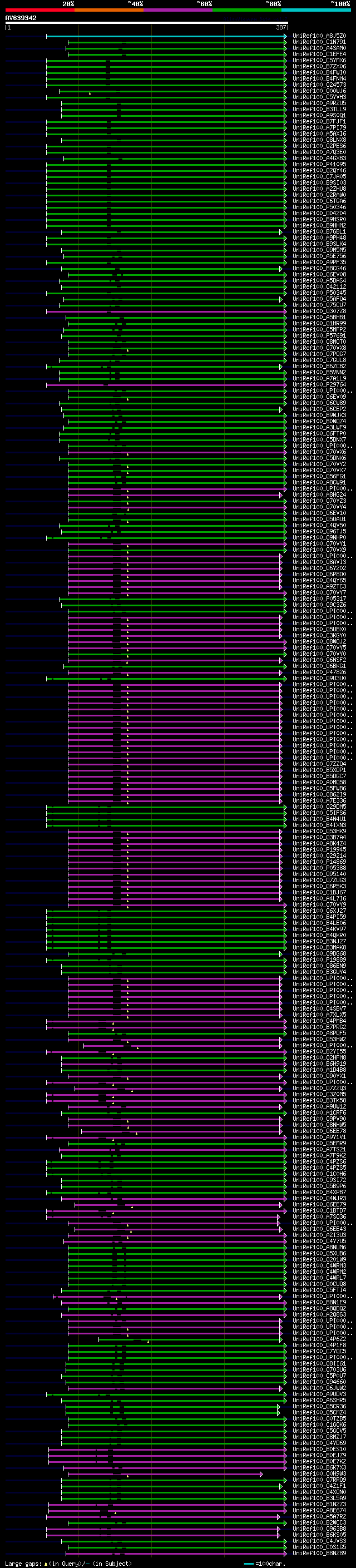Click the white query sequence ruler bar
The height and width of the screenshot is (1568, 356).
147,23
